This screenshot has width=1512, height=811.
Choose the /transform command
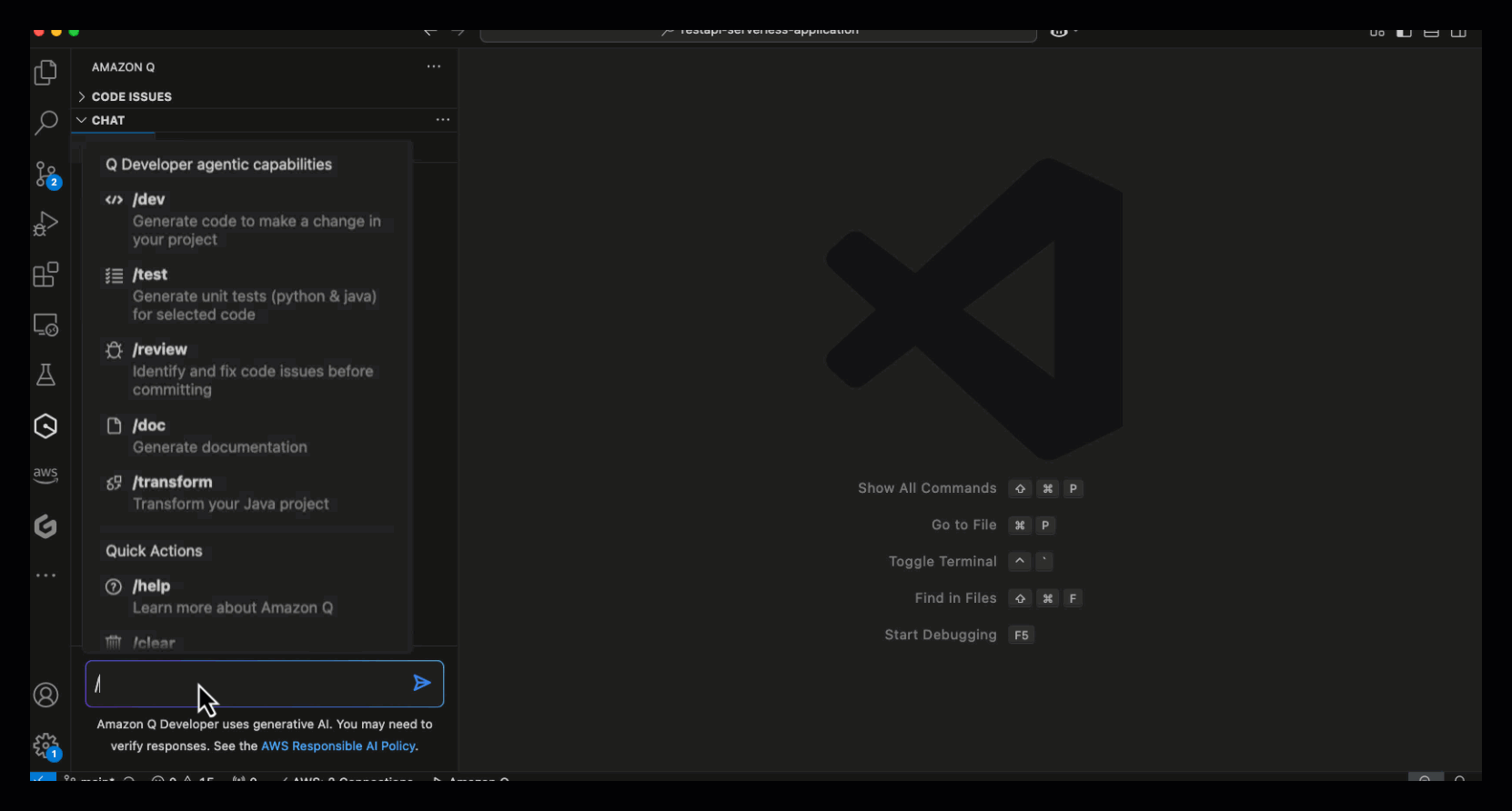247,492
